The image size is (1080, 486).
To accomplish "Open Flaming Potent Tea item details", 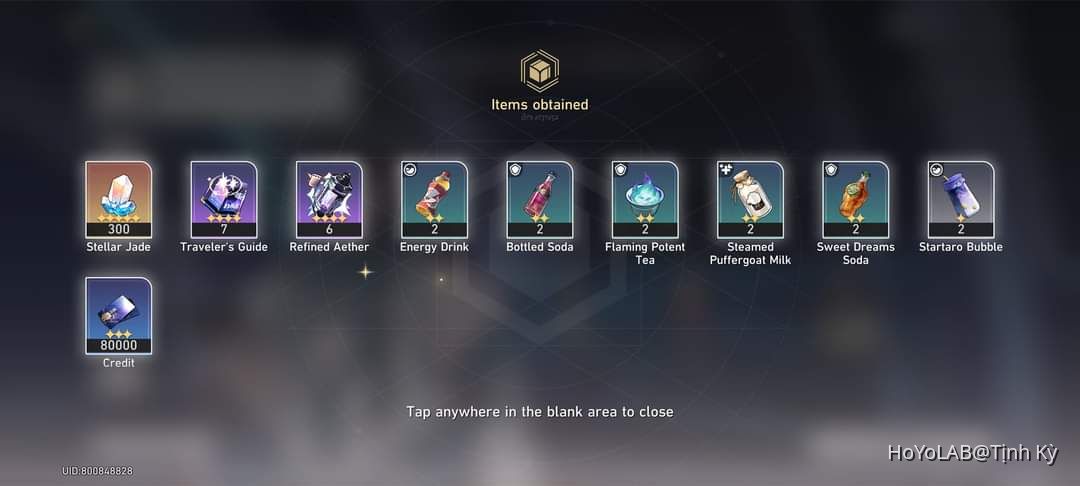I will point(645,200).
